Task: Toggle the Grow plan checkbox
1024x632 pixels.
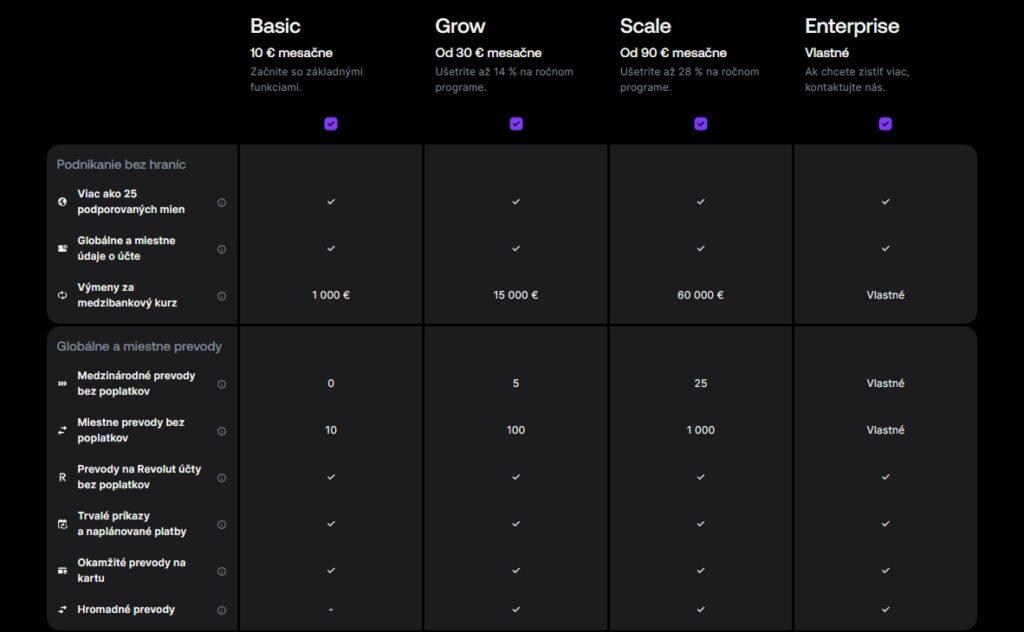Action: 516,124
